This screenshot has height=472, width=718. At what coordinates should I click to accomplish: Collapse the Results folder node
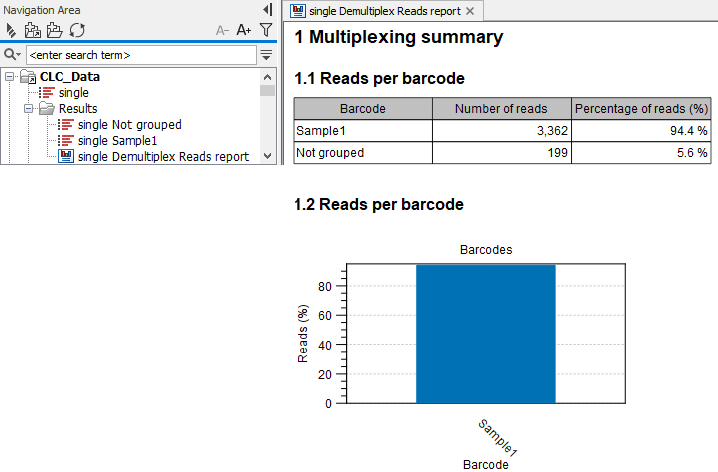point(30,109)
